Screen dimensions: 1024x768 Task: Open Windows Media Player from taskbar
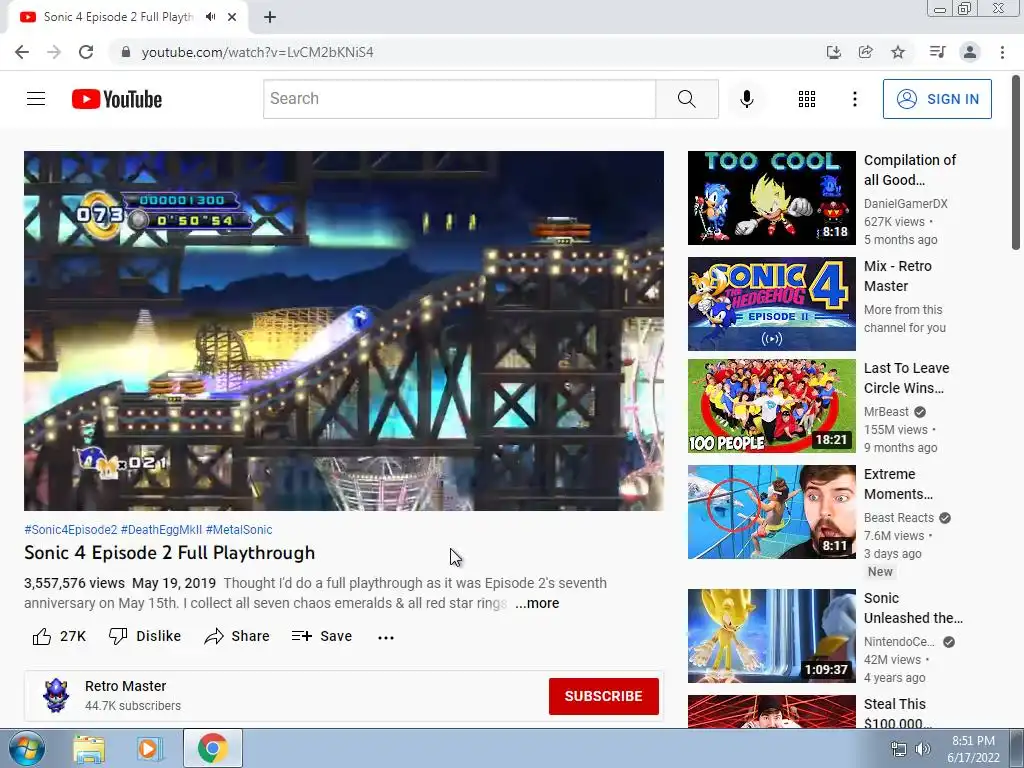(150, 748)
